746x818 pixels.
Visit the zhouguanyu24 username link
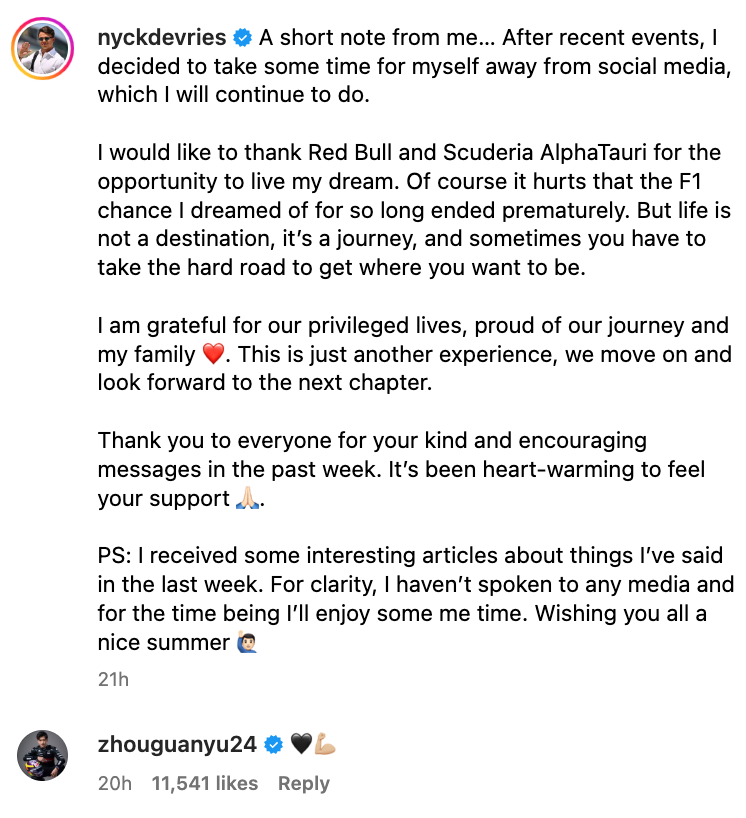point(177,744)
